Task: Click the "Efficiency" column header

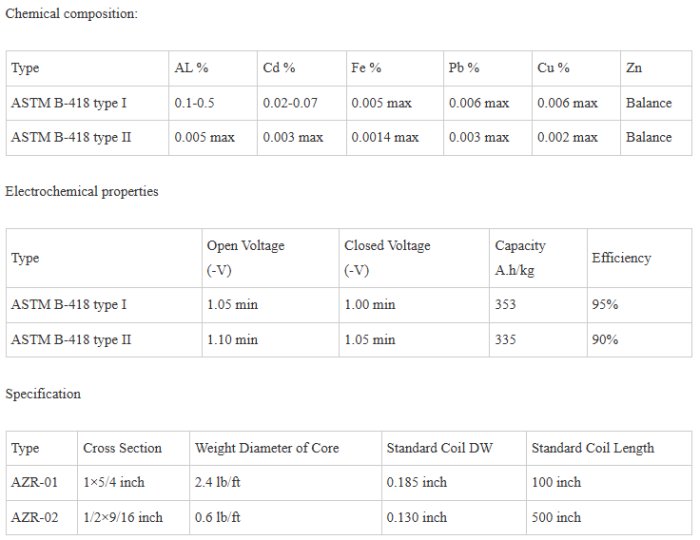Action: coord(621,258)
